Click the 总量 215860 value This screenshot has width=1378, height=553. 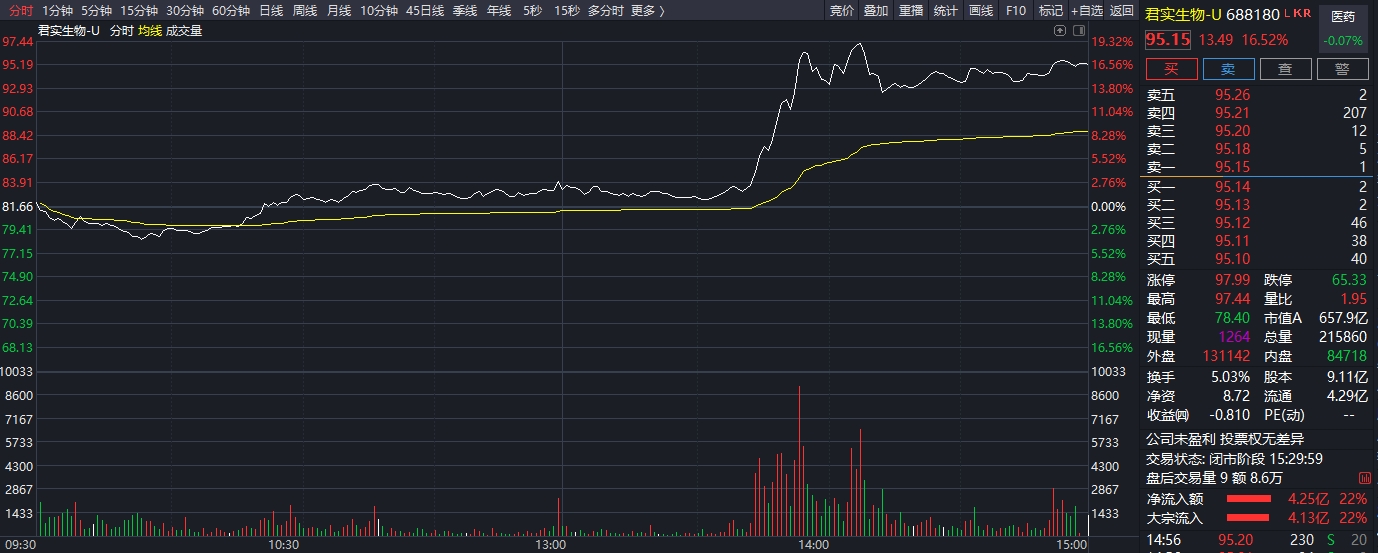pyautogui.click(x=1343, y=337)
